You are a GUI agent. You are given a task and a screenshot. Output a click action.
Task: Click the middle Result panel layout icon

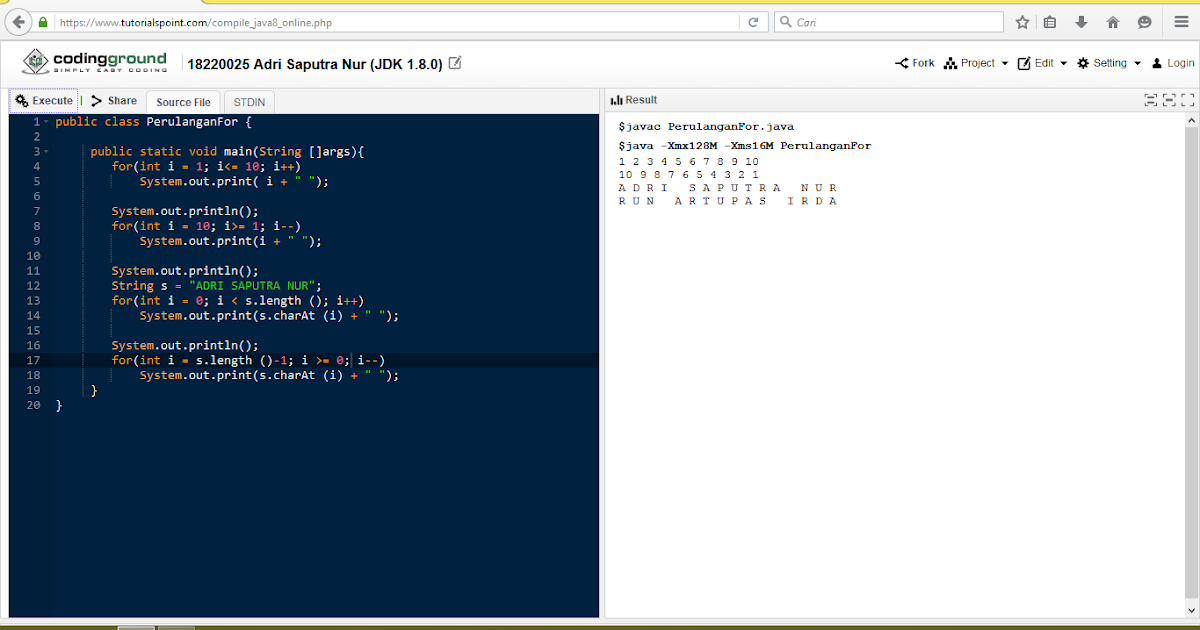coord(1169,100)
